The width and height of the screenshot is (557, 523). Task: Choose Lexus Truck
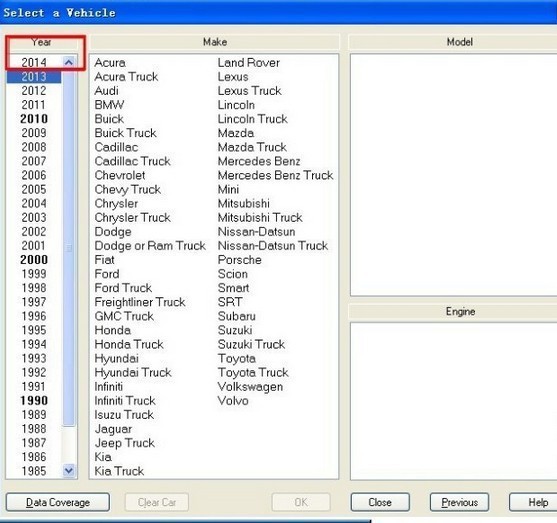(249, 91)
